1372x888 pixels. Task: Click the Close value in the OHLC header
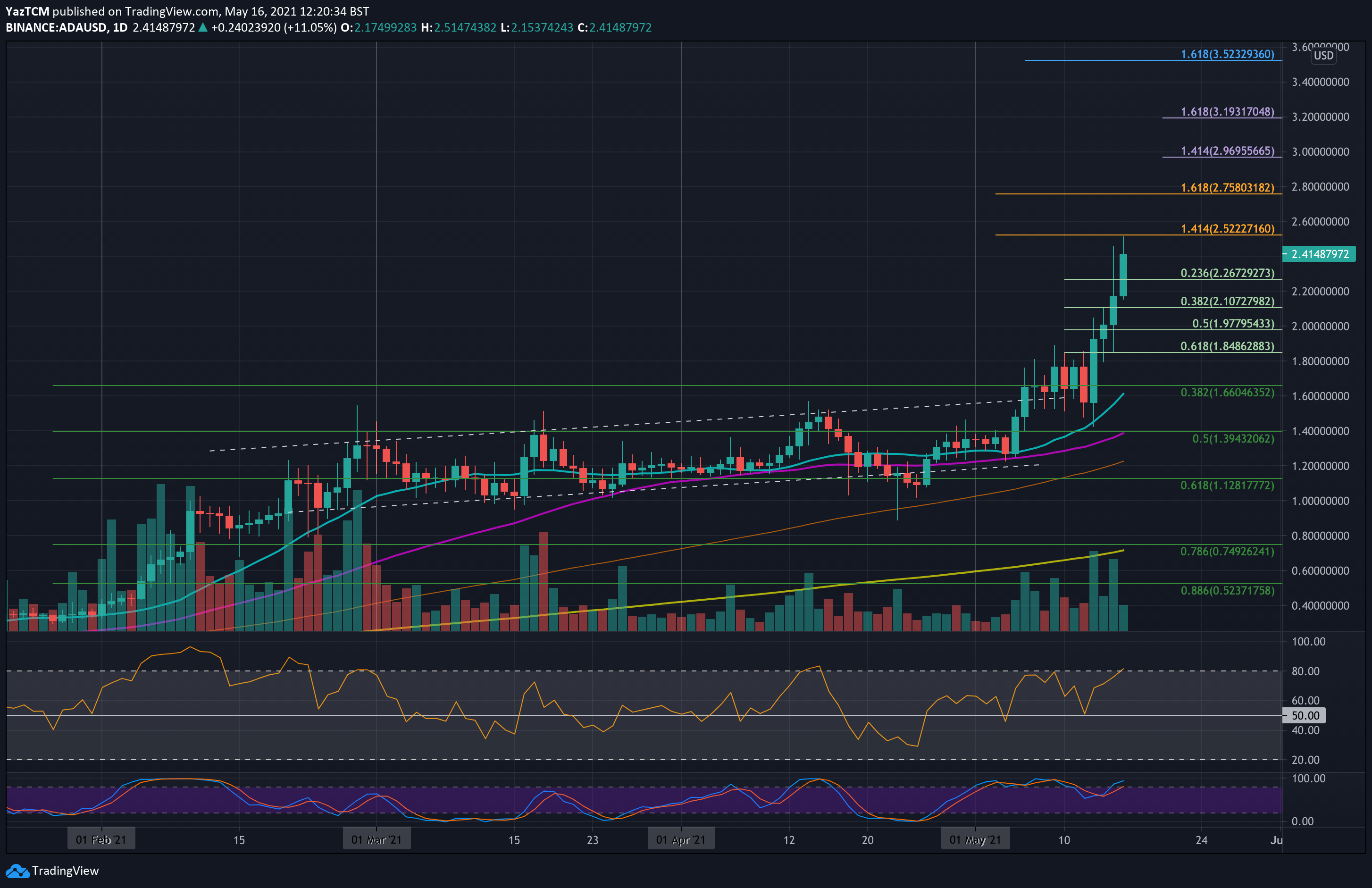(620, 28)
